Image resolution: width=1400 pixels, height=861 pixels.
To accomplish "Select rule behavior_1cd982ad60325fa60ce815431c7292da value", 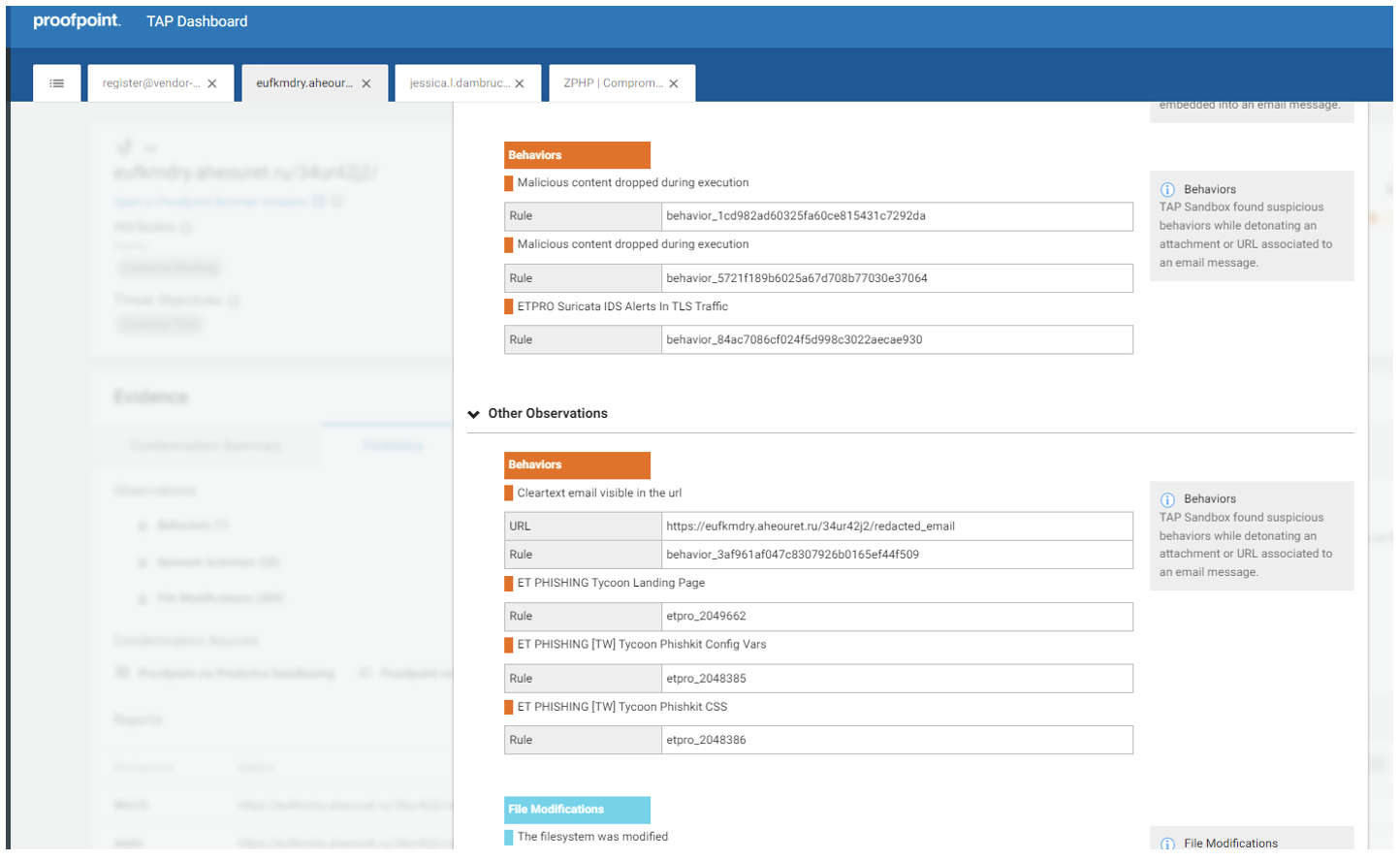I will point(796,216).
